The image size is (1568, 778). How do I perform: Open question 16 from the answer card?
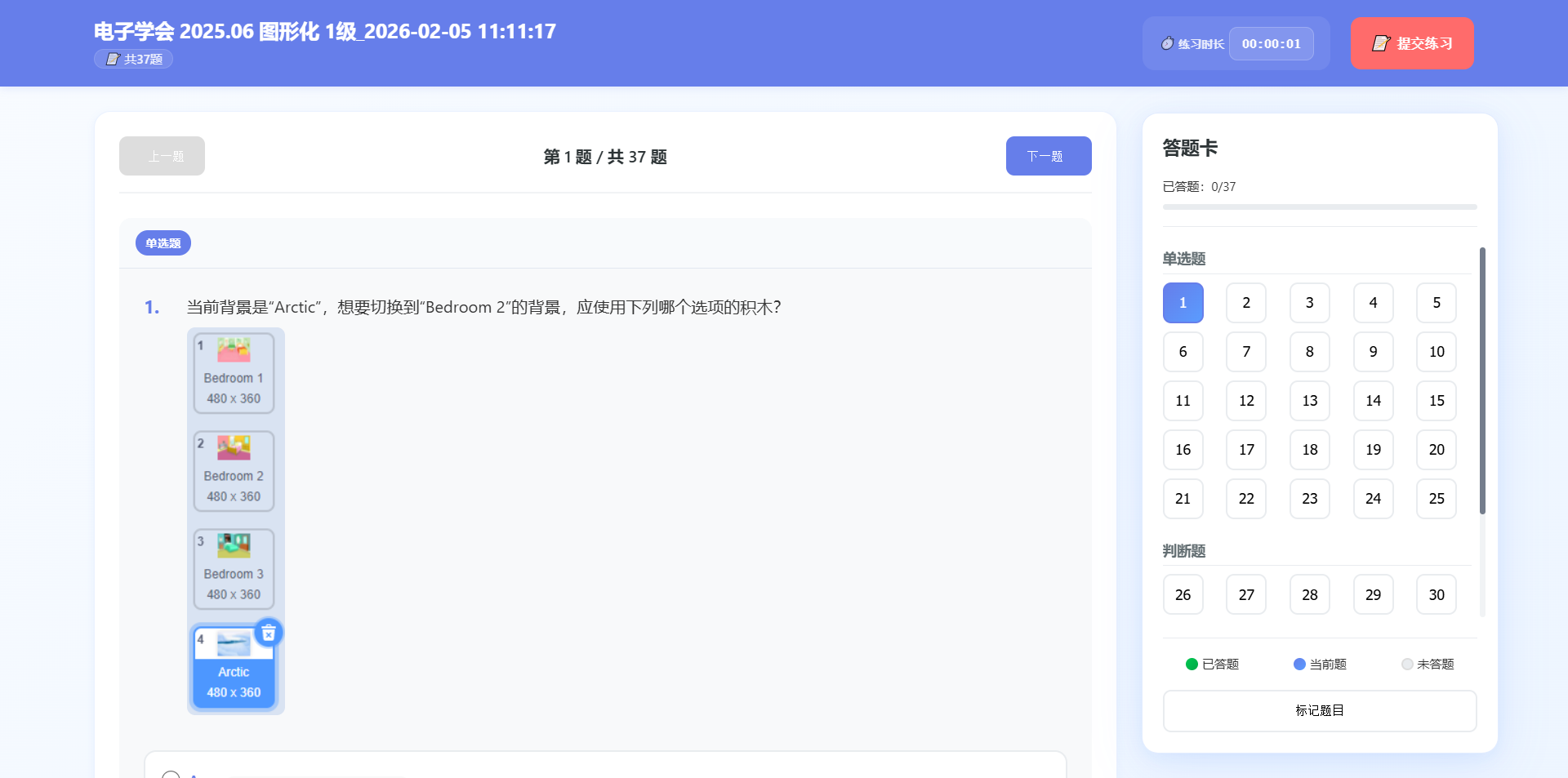pos(1183,450)
